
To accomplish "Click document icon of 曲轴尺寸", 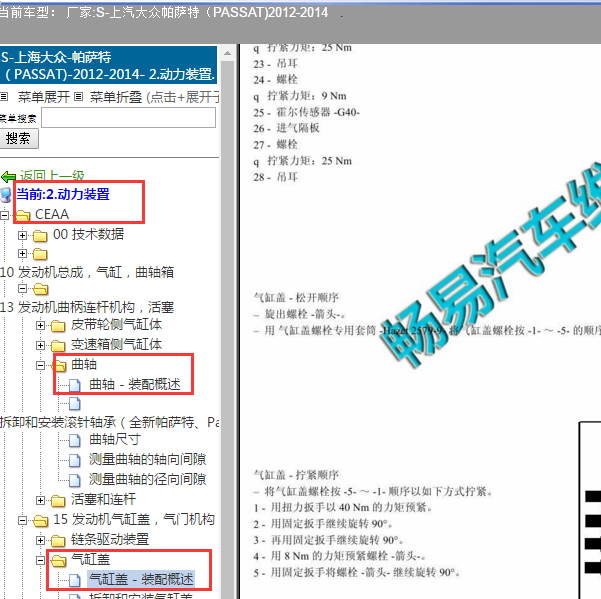I will 74,440.
